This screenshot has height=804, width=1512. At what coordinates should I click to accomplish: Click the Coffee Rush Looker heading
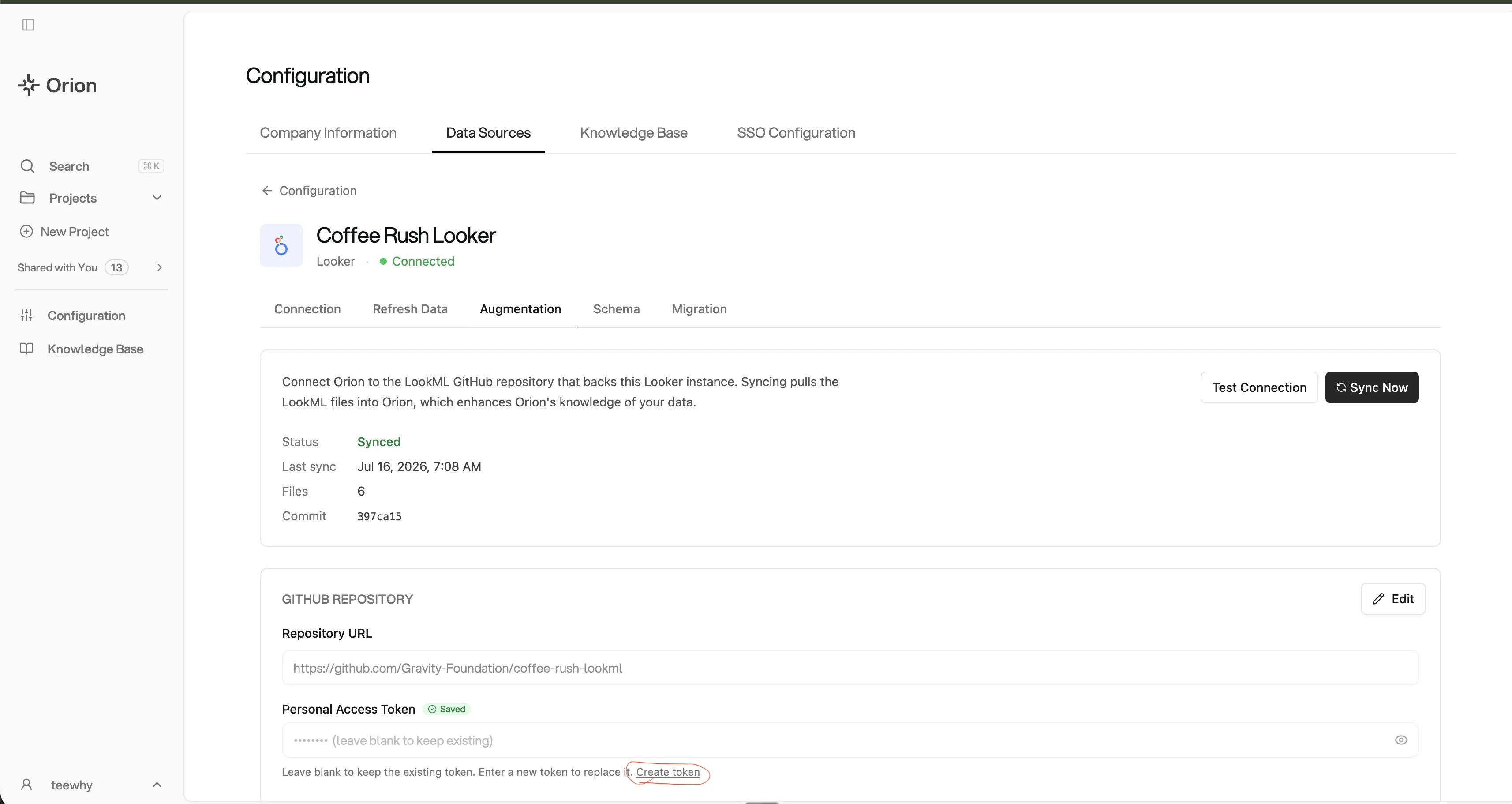coord(406,236)
